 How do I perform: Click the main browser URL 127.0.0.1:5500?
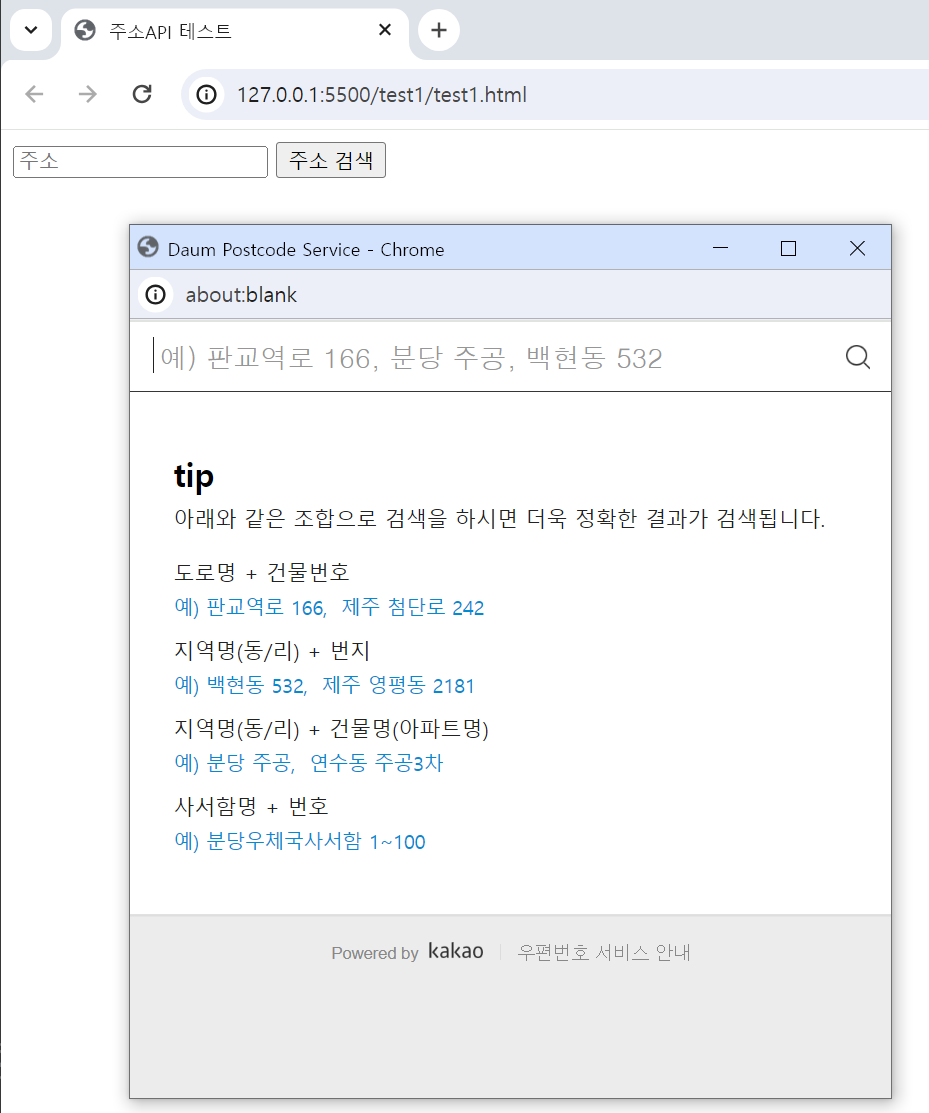382,95
